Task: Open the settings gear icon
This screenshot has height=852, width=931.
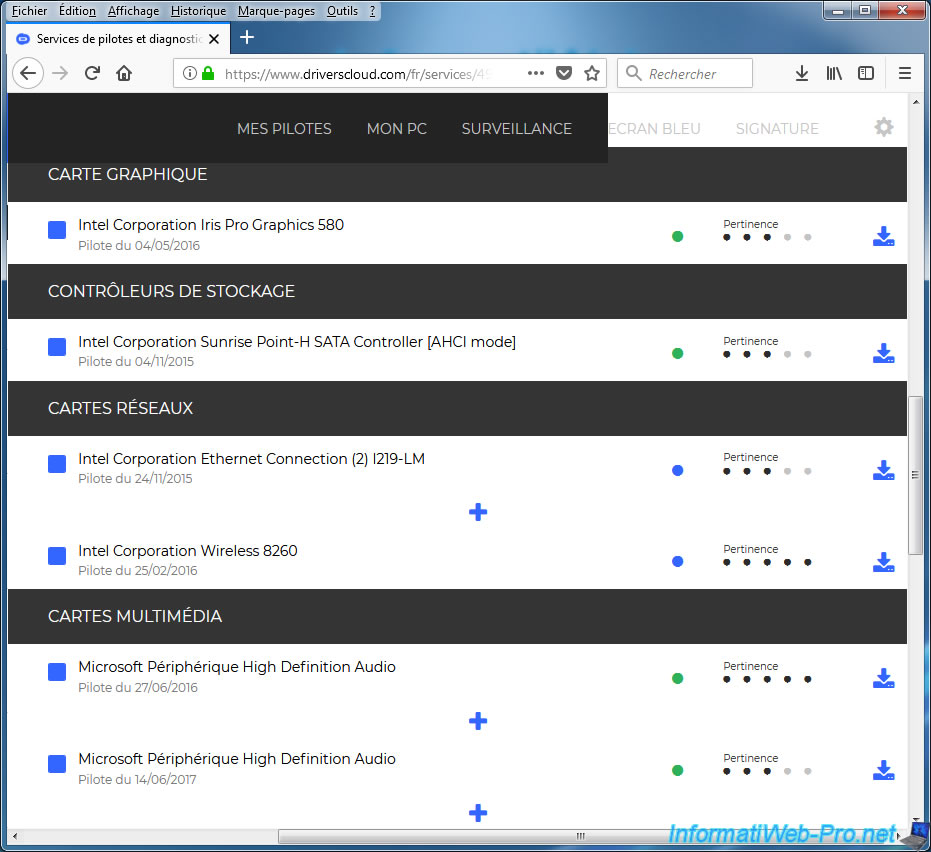Action: click(883, 128)
